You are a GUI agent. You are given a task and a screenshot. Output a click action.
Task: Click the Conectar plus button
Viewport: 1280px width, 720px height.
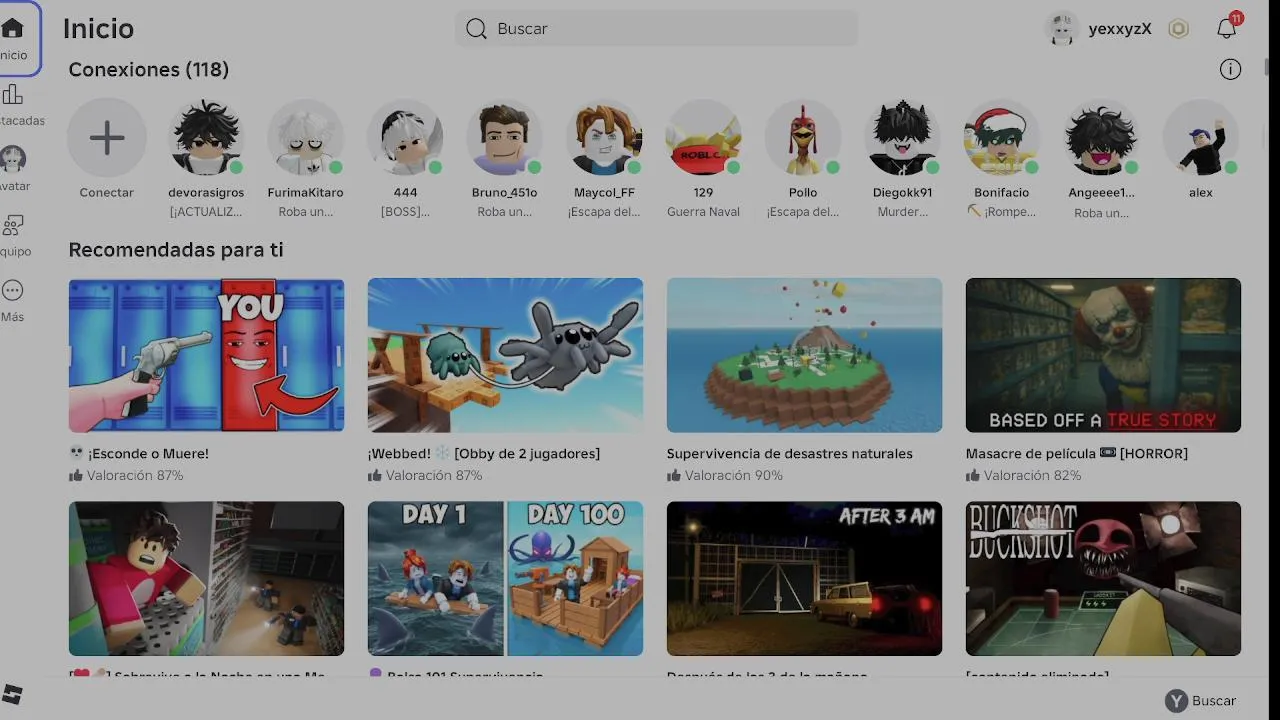pyautogui.click(x=107, y=138)
